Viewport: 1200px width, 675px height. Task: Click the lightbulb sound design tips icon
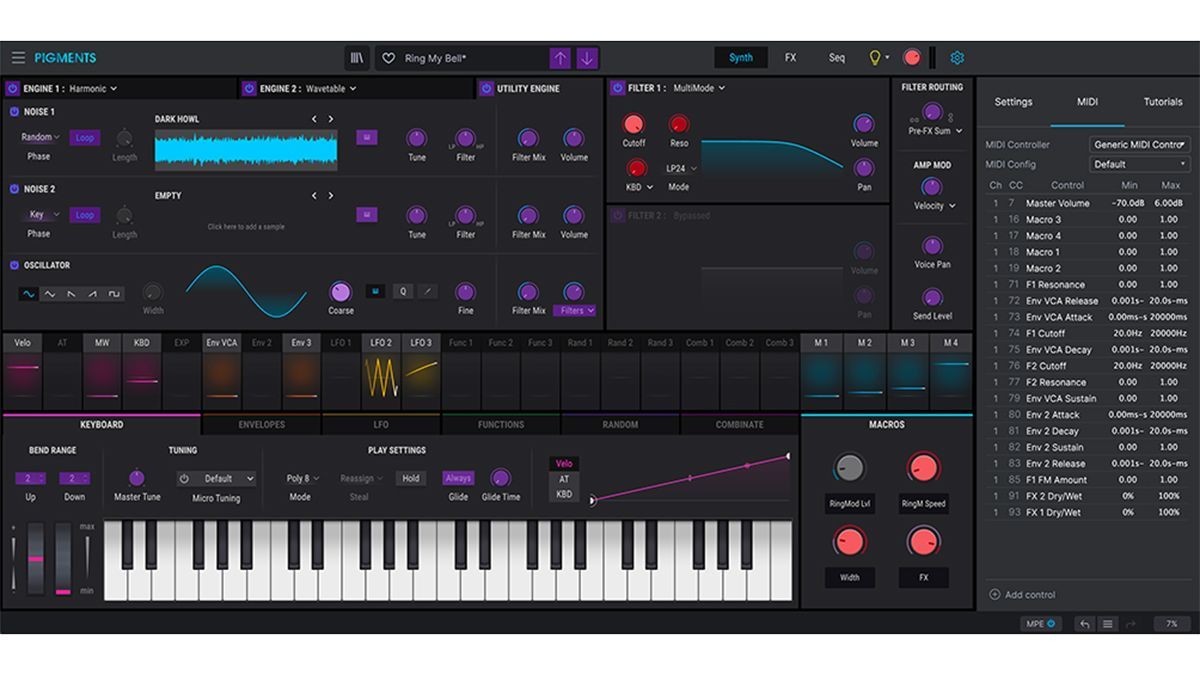[874, 58]
